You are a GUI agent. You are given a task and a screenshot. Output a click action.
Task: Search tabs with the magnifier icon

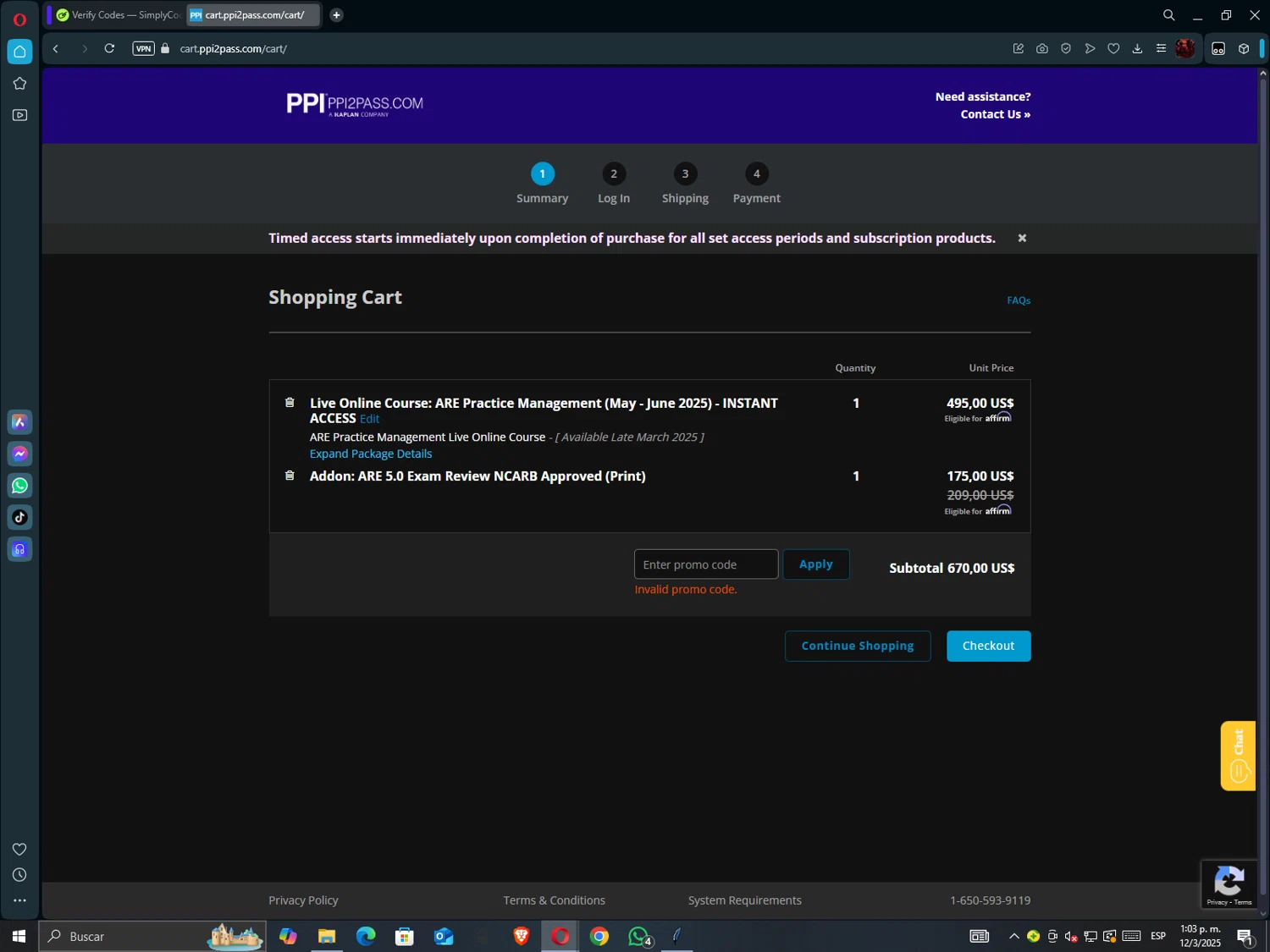[x=1168, y=15]
